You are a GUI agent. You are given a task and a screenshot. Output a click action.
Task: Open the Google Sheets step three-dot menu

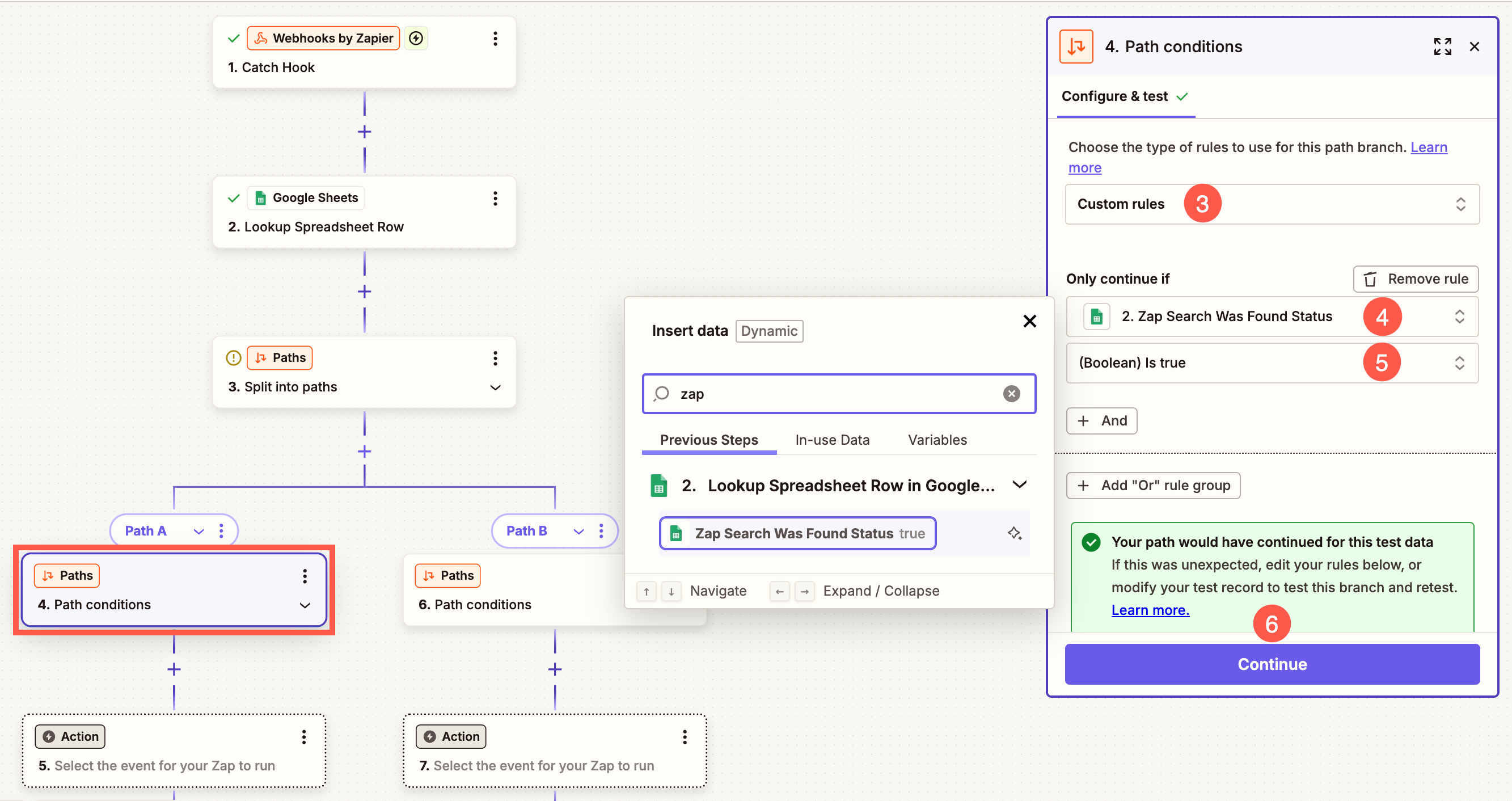coord(495,199)
